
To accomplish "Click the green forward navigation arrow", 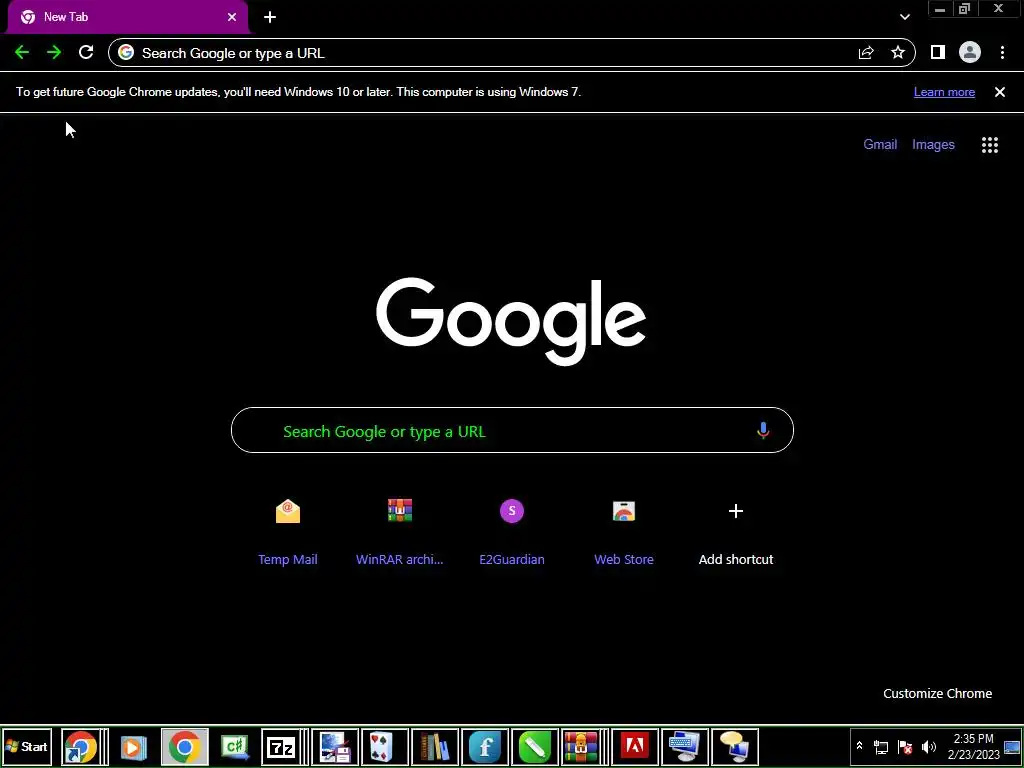I will tap(54, 53).
